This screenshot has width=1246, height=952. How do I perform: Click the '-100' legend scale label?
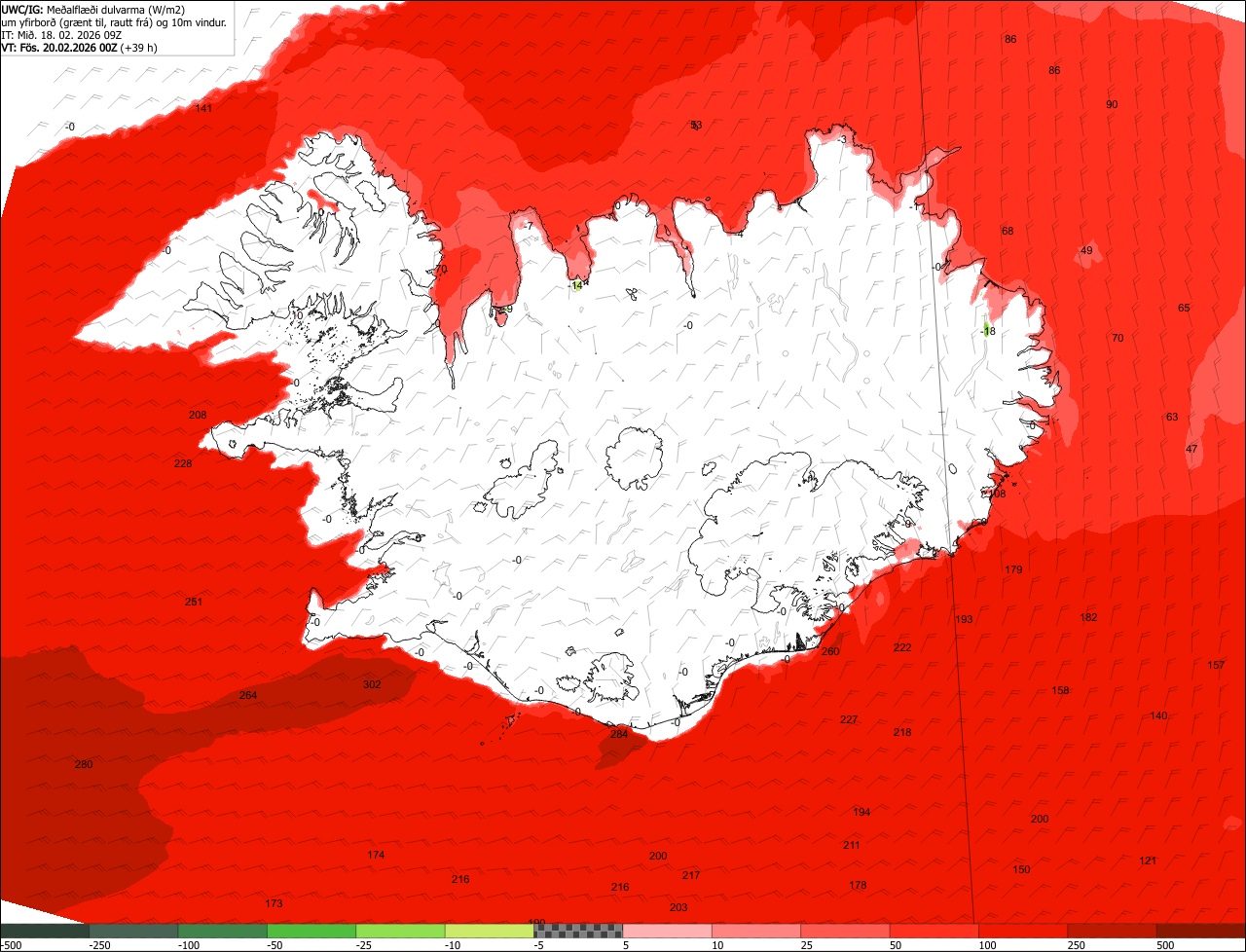(x=187, y=945)
